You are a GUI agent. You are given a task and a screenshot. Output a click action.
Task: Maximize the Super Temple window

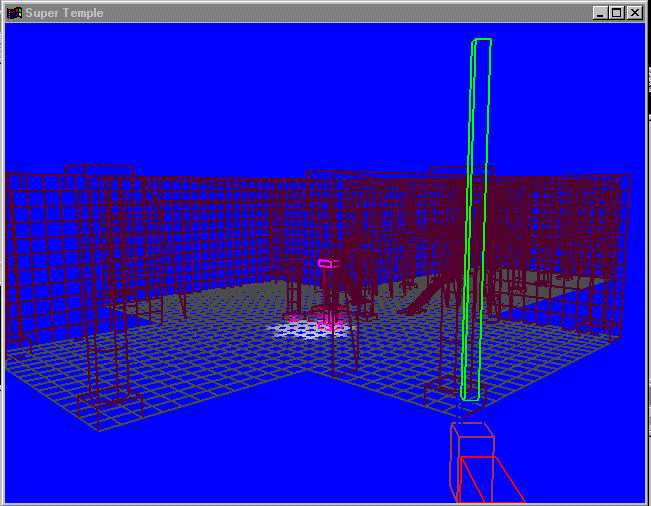pyautogui.click(x=615, y=13)
